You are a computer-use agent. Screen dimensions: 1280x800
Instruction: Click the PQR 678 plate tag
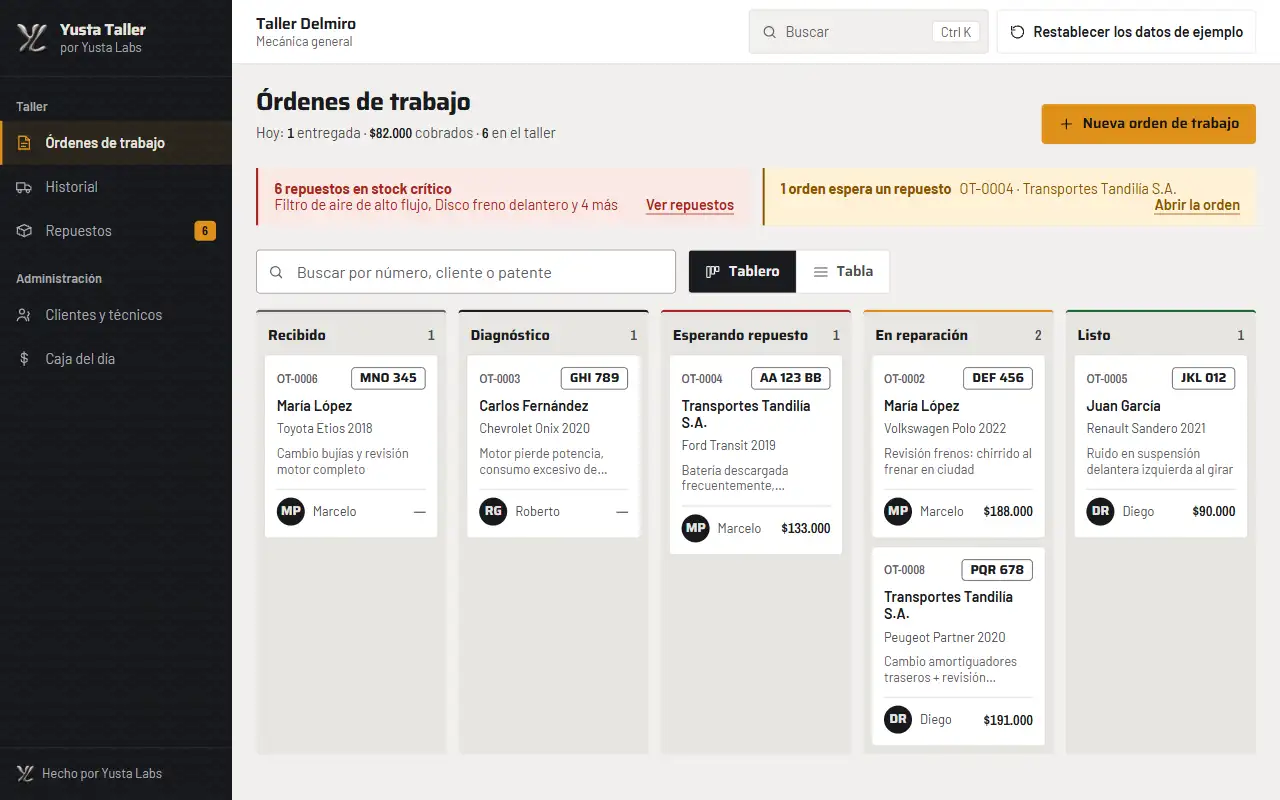tap(997, 570)
